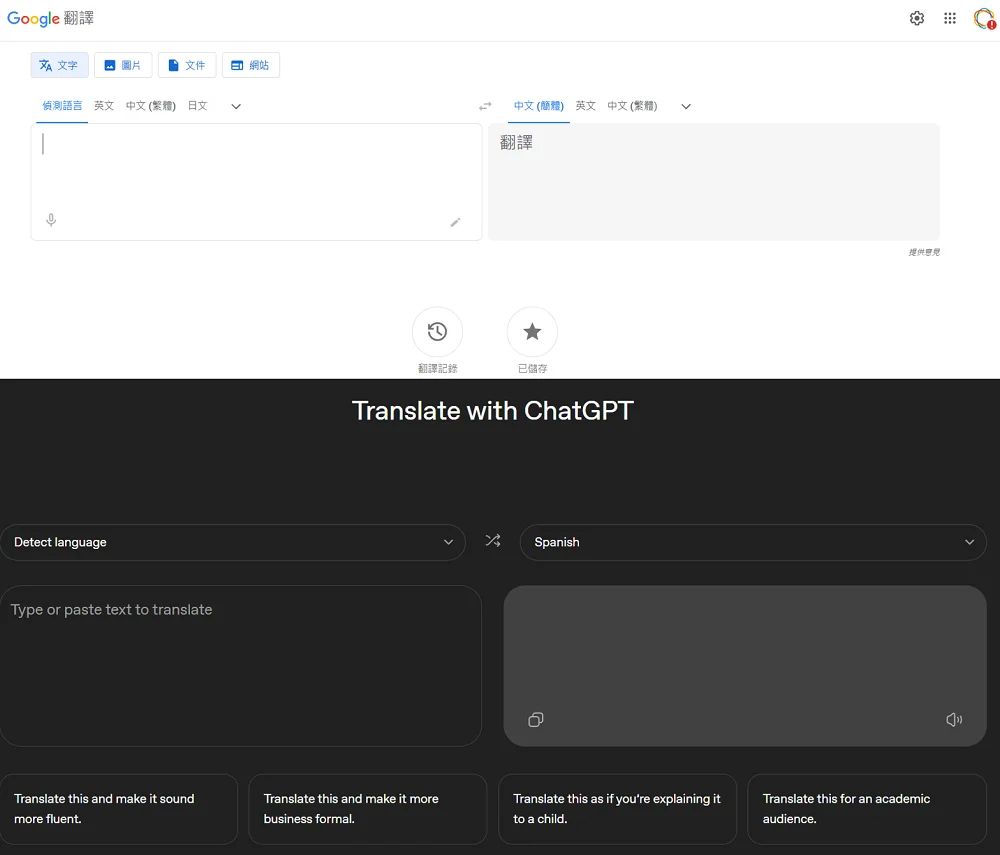Swap source and target languages in Google Translate
This screenshot has width=1000, height=855.
(x=485, y=105)
